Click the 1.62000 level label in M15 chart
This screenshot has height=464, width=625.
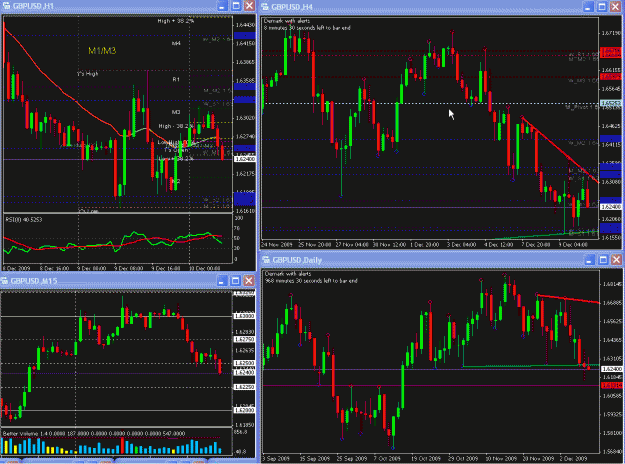click(x=244, y=410)
